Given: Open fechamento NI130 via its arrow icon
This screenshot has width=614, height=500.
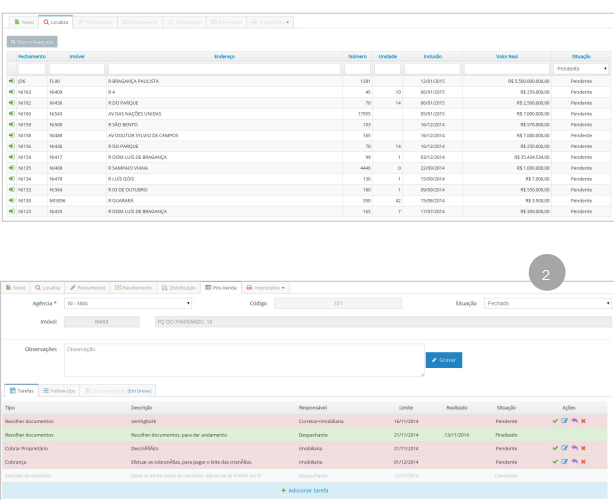Looking at the screenshot, I should click(x=11, y=200).
